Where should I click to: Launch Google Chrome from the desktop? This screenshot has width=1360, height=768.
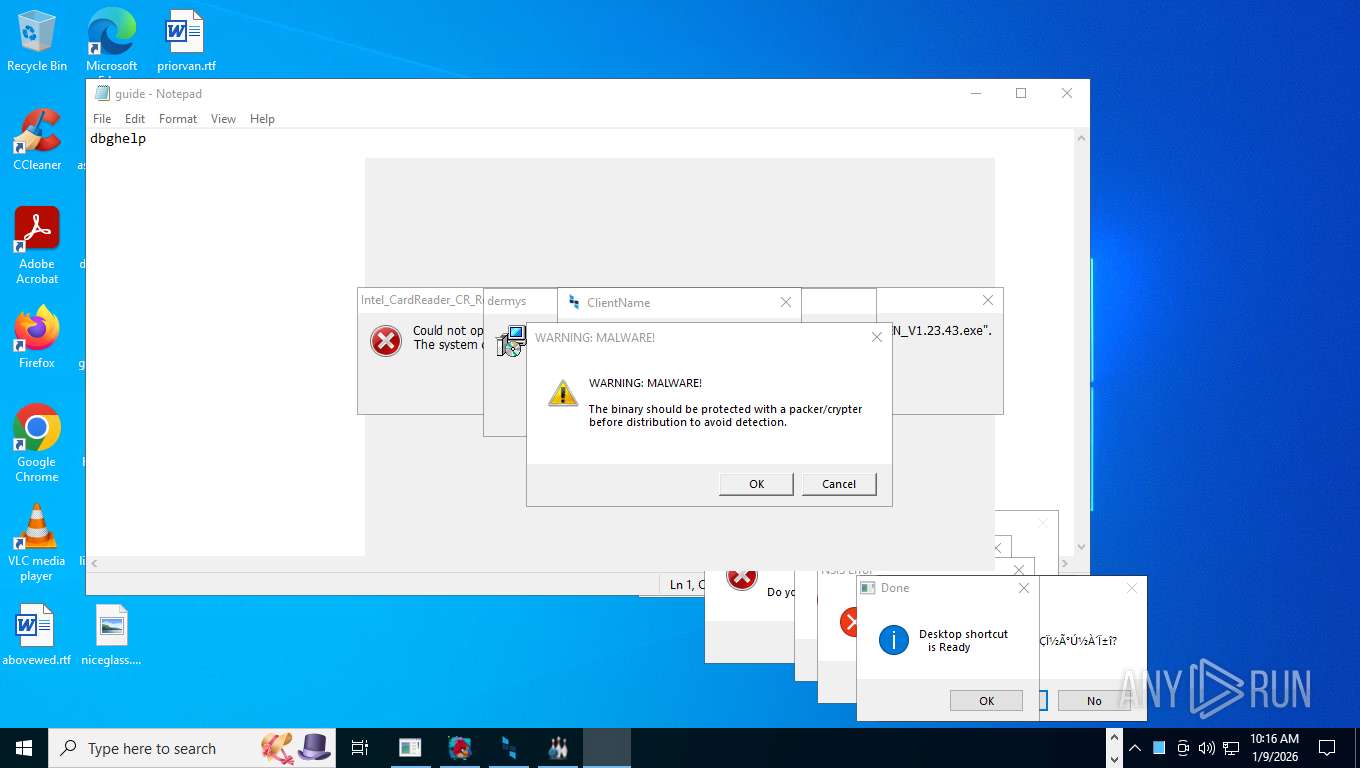(x=37, y=444)
